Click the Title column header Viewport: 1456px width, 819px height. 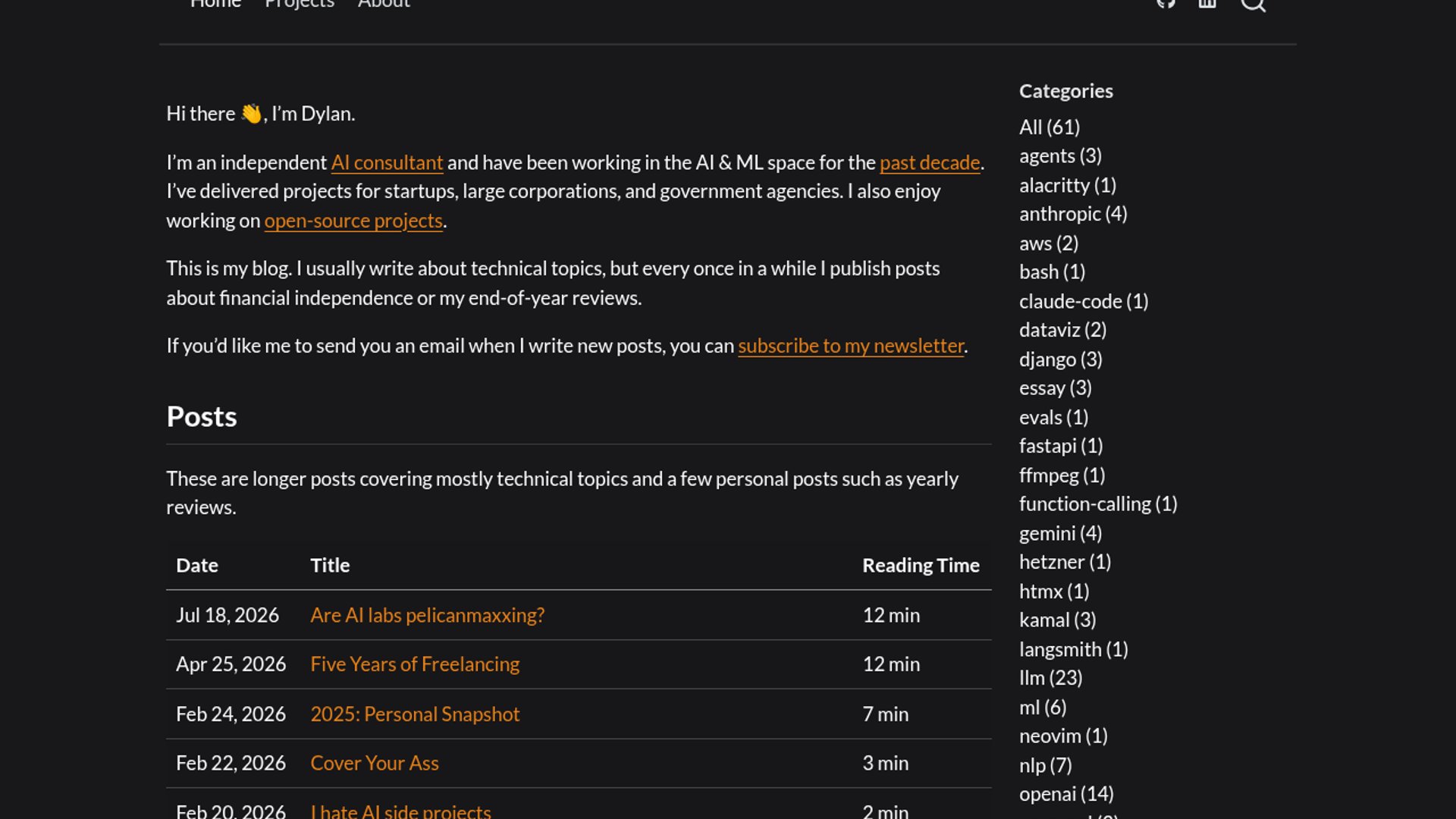pyautogui.click(x=330, y=566)
